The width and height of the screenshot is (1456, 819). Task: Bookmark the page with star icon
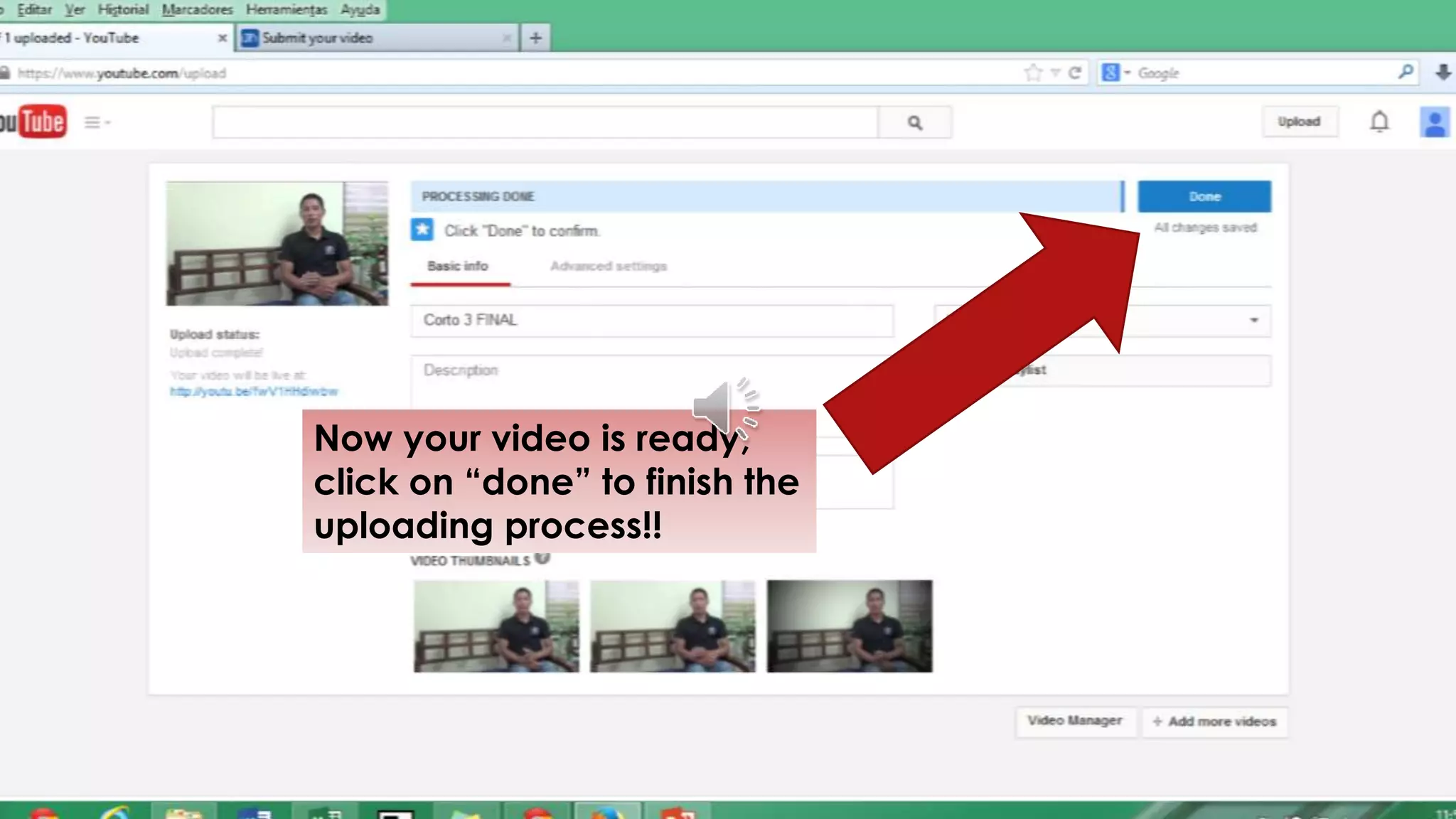point(1033,73)
